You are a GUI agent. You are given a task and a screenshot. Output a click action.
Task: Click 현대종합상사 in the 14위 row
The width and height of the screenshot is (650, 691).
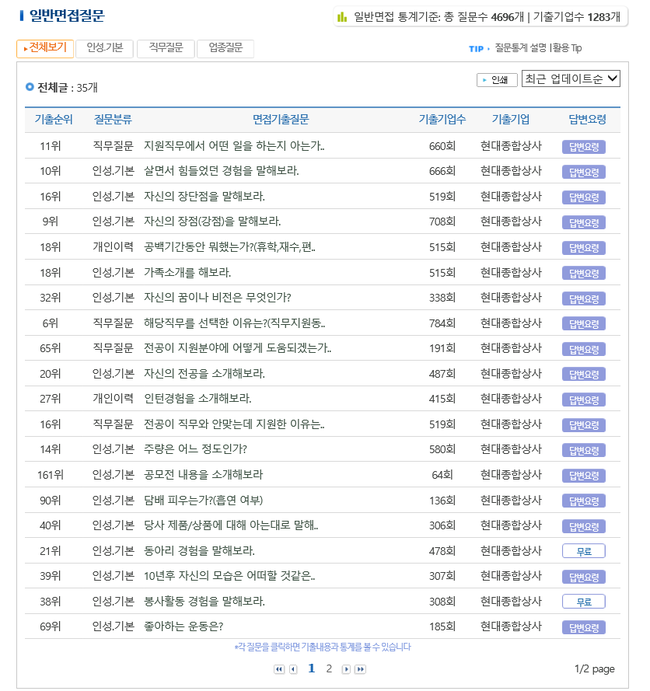pos(511,450)
